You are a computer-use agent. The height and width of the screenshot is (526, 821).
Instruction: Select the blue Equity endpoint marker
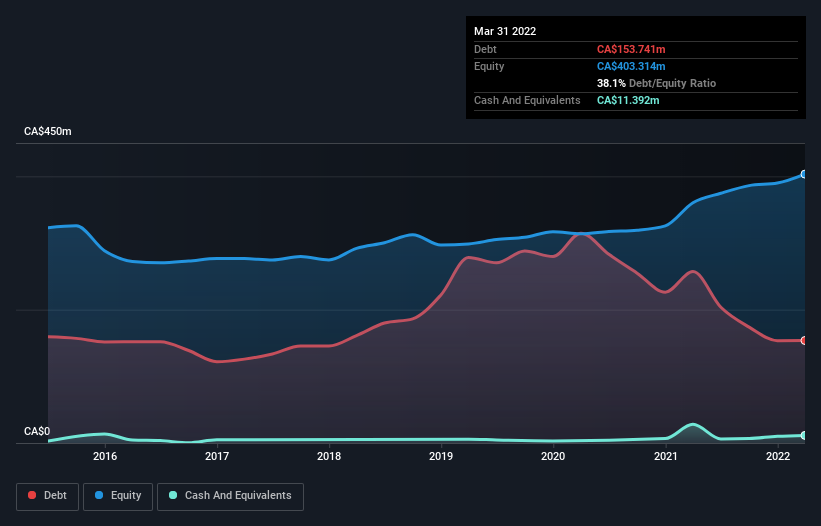(804, 174)
